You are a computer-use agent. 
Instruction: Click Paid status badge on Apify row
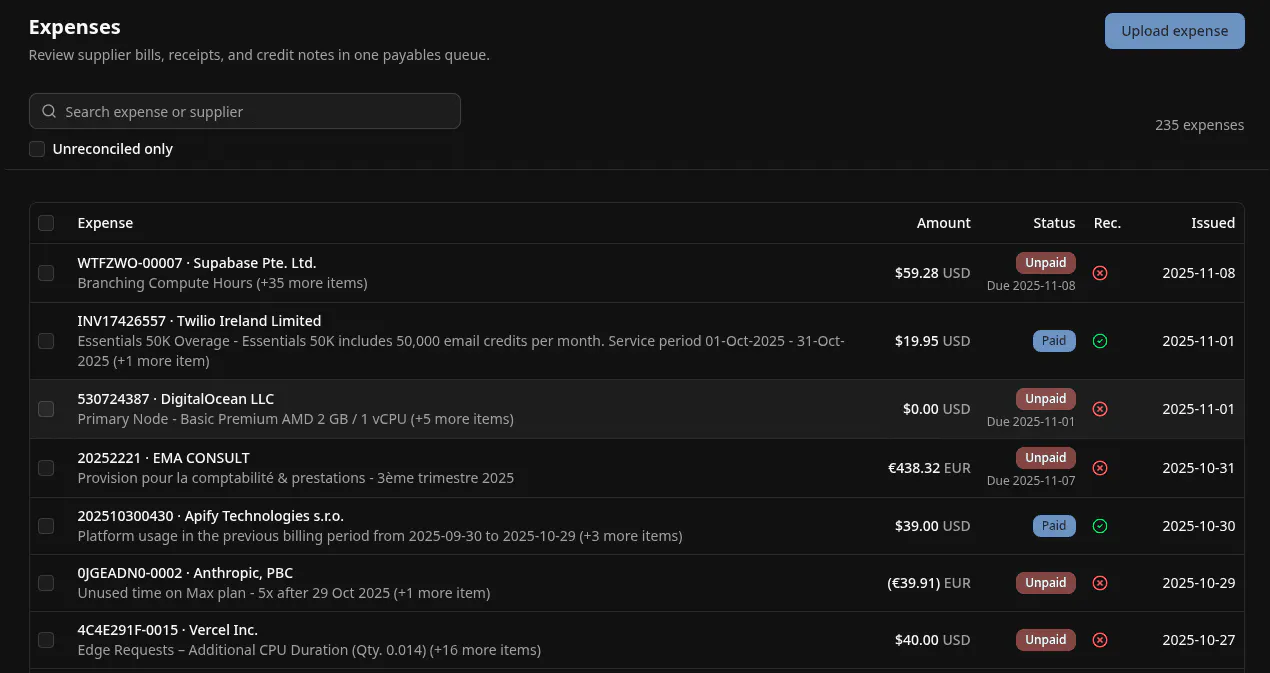[1054, 526]
